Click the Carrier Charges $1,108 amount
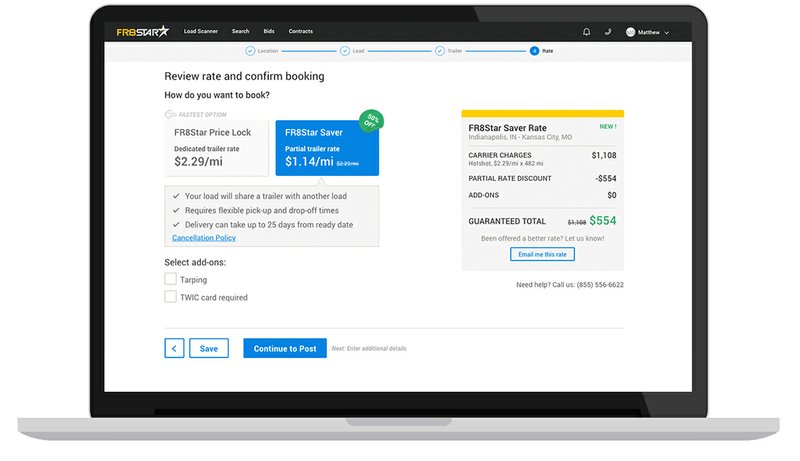The height and width of the screenshot is (461, 800). click(x=604, y=155)
